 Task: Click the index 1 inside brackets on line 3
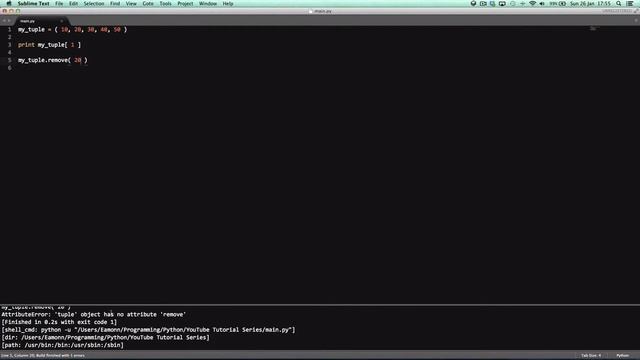point(73,45)
